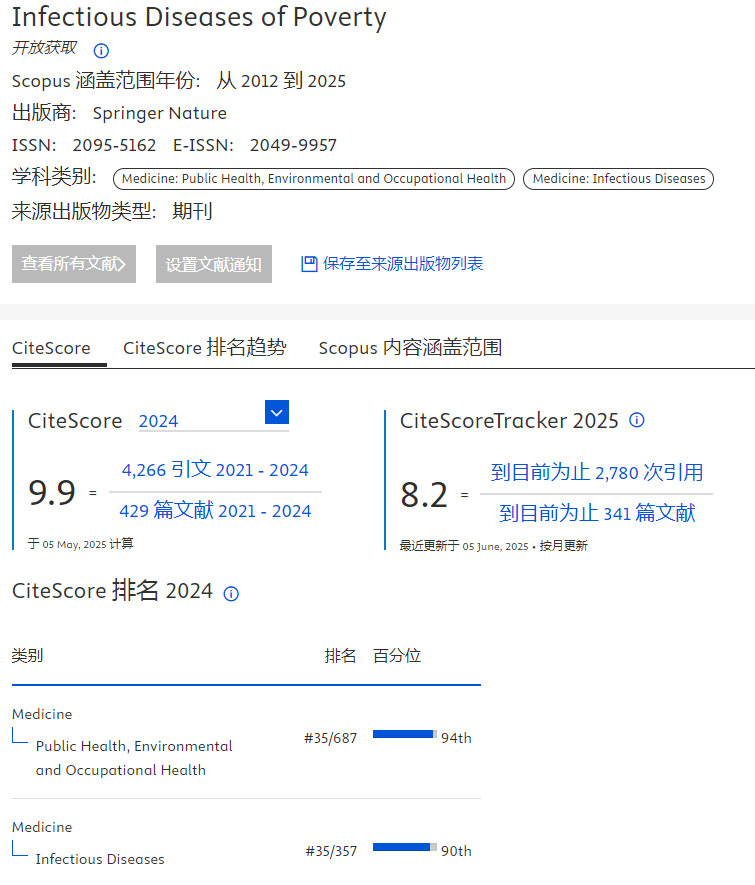755x885 pixels.
Task: Switch to the CiteScore 排名趋势 tab
Action: [x=204, y=348]
